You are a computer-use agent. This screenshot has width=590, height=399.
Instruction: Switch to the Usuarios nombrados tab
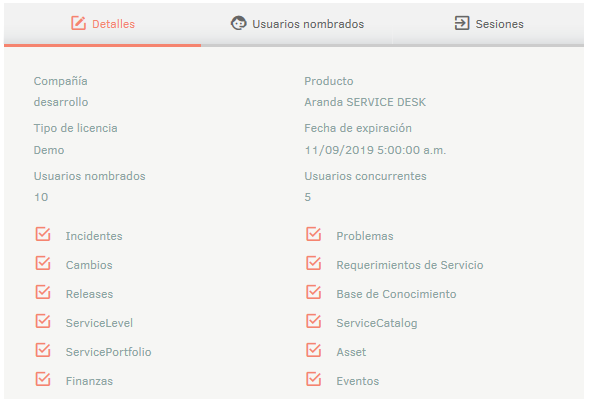click(297, 24)
